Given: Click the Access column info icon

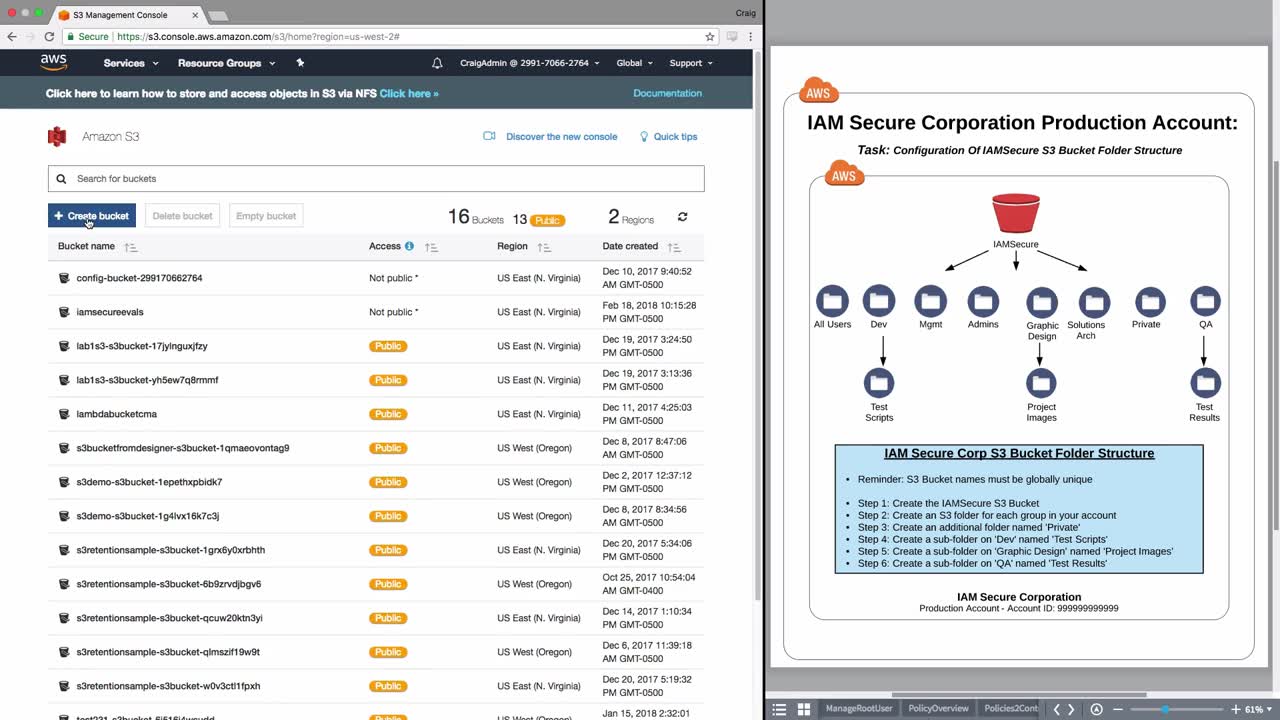Looking at the screenshot, I should [x=409, y=246].
